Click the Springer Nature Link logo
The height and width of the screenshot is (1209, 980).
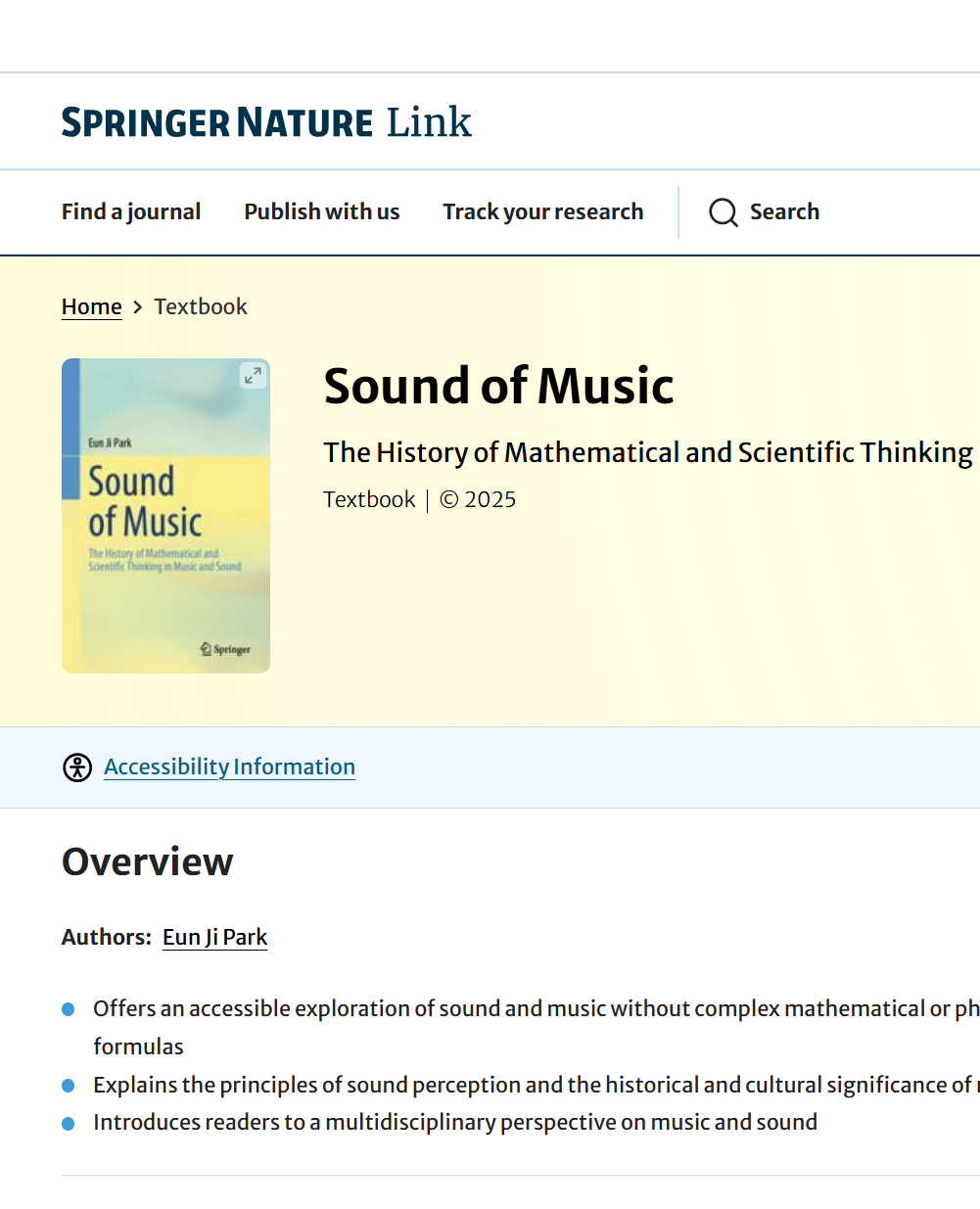tap(266, 122)
